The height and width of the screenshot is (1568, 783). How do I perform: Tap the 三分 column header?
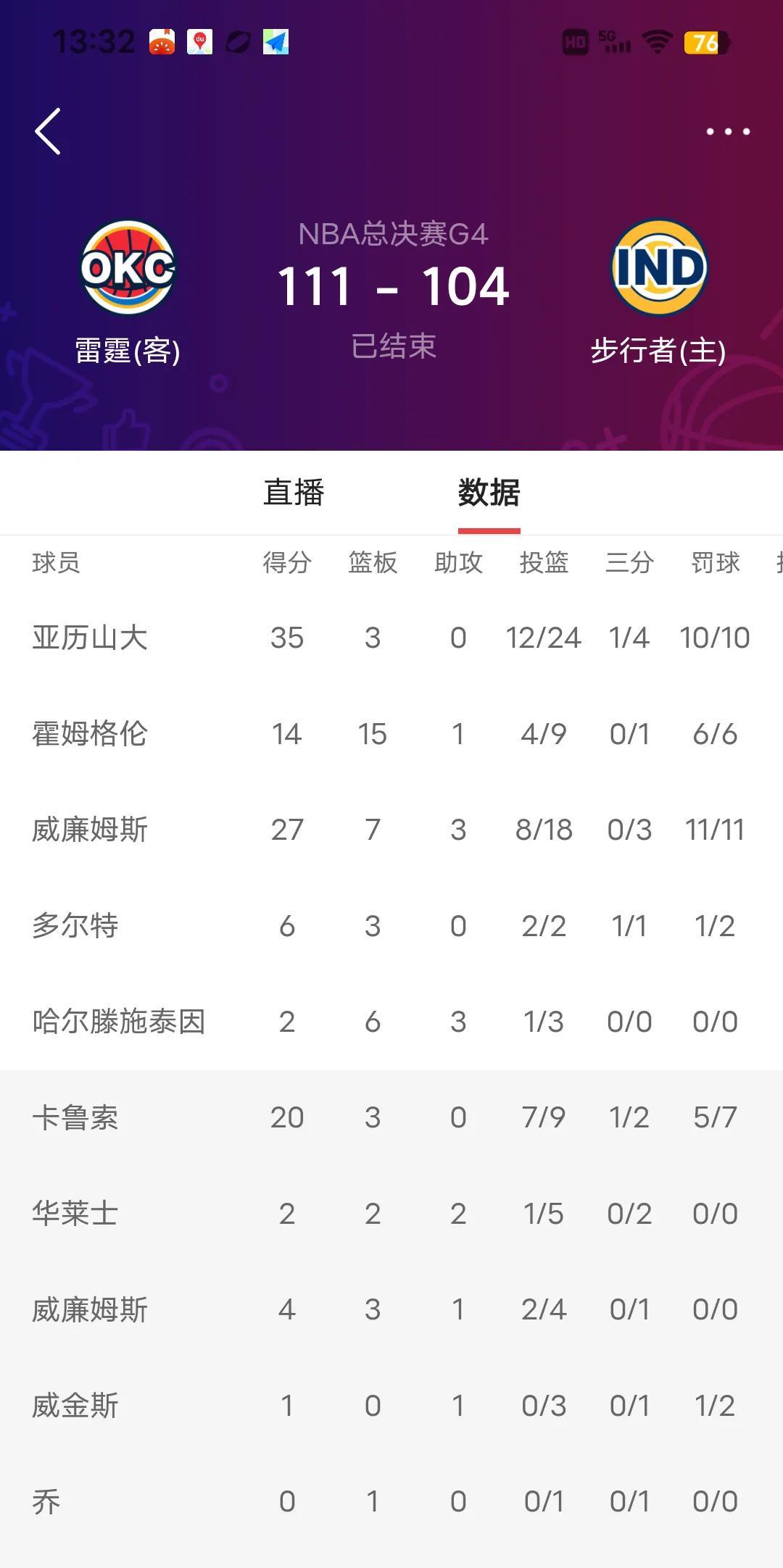(x=629, y=562)
